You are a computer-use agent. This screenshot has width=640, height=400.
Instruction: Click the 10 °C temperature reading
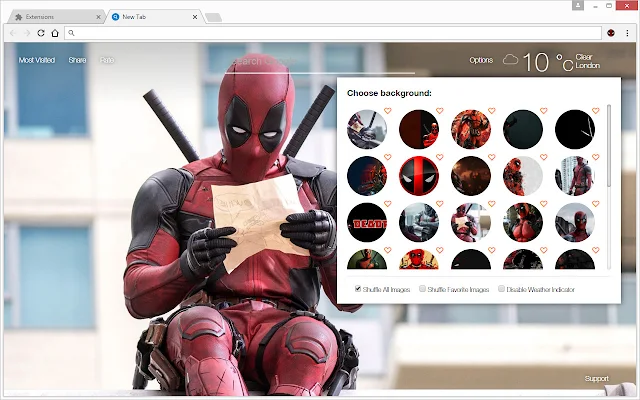(548, 63)
